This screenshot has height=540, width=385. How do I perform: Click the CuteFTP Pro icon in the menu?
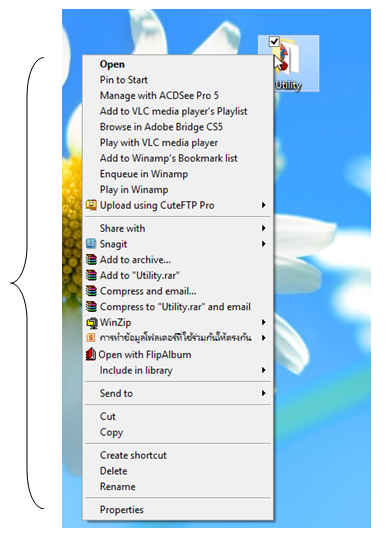point(91,205)
